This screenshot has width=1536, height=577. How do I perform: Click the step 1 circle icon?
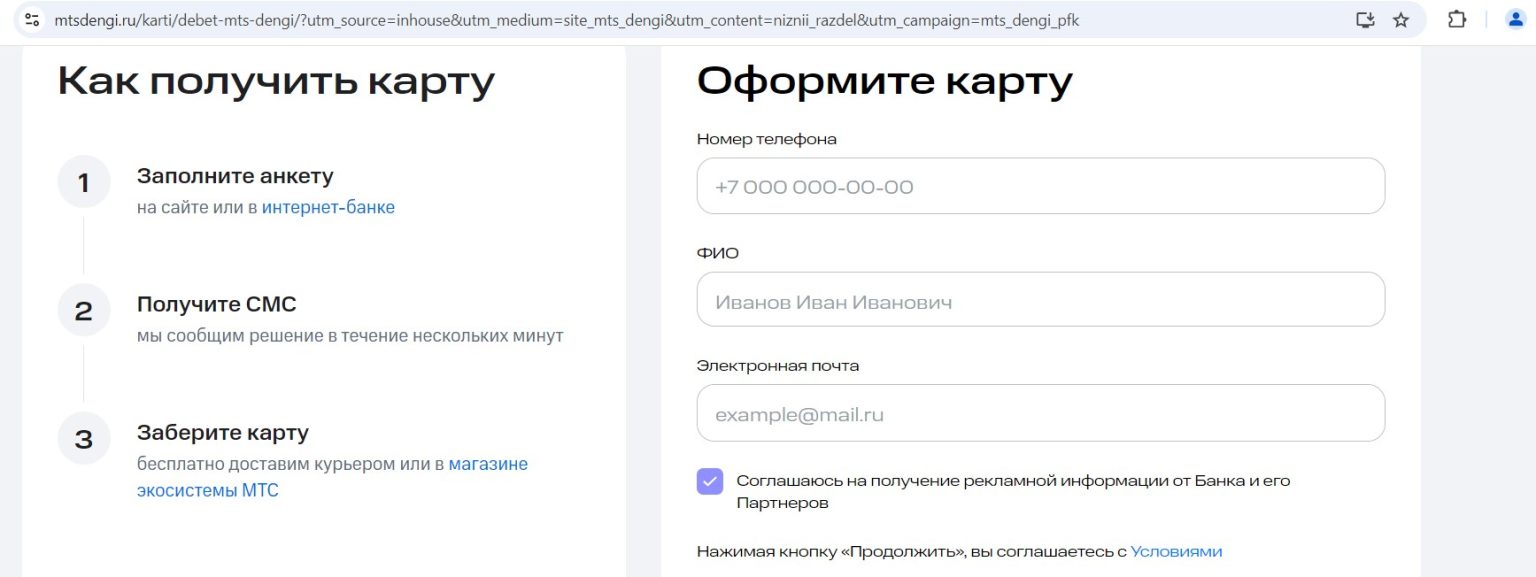pyautogui.click(x=84, y=183)
